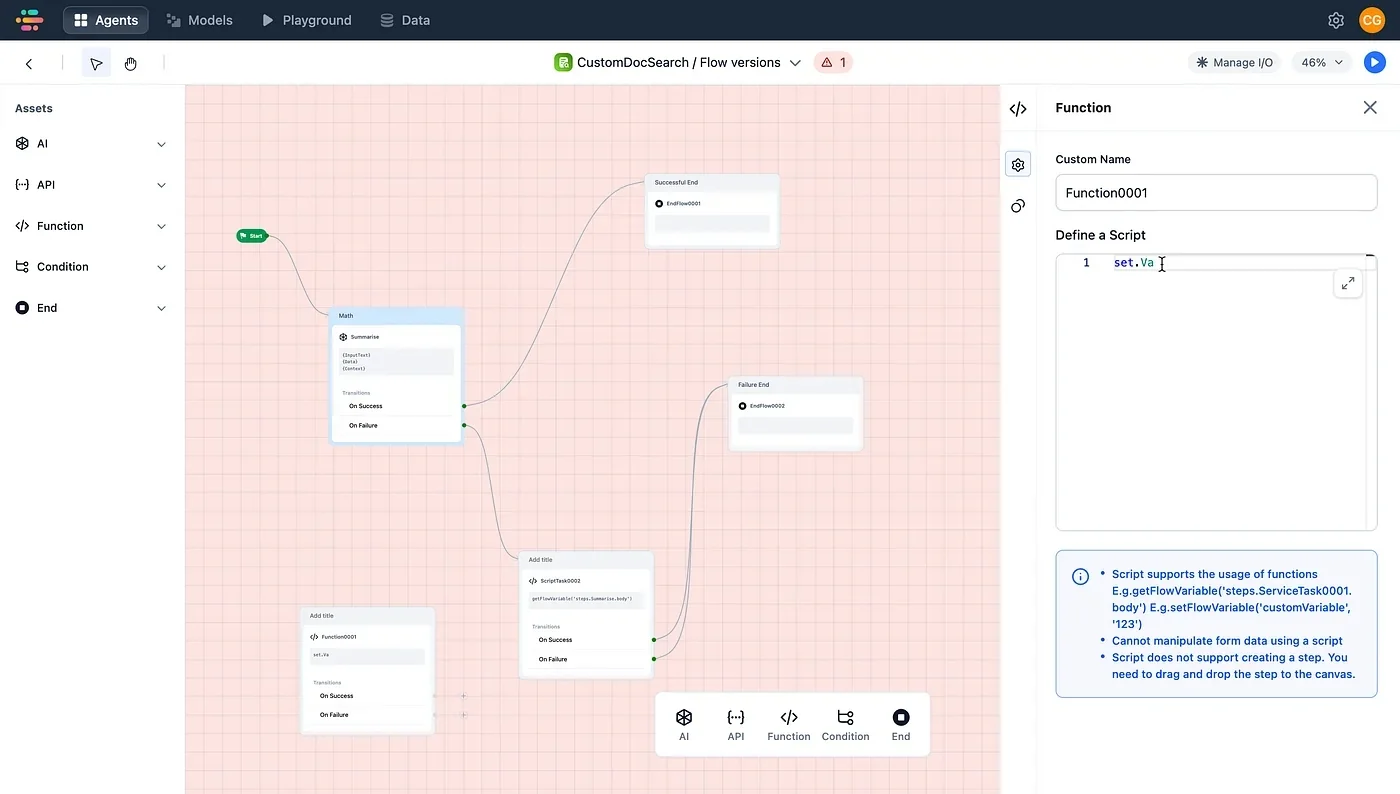Viewport: 1400px width, 794px height.
Task: Add an AI step from the bottom palette
Action: [684, 723]
